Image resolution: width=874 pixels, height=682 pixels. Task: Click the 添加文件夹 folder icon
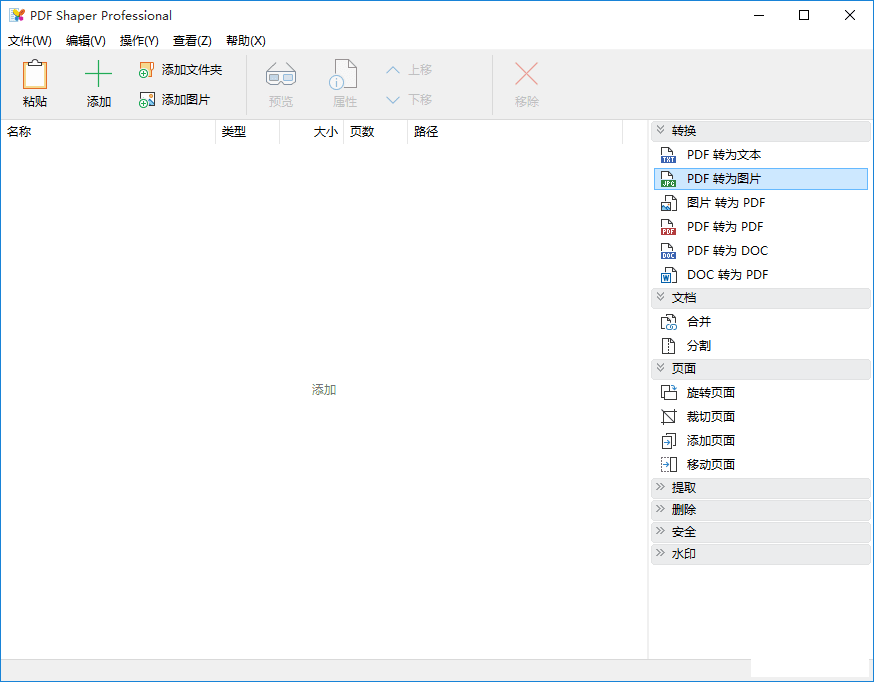(x=147, y=70)
